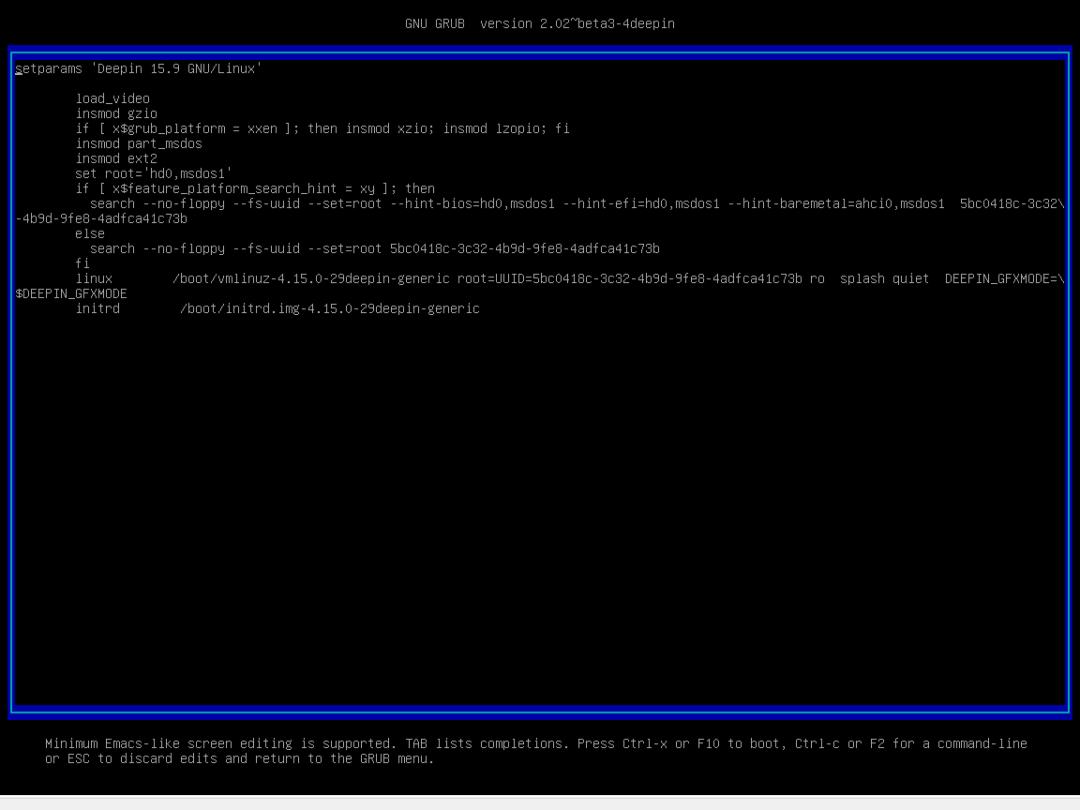Click the /boot/initrd.img-4.15.0-29deepin-generic path
The image size is (1080, 810).
pyautogui.click(x=330, y=309)
